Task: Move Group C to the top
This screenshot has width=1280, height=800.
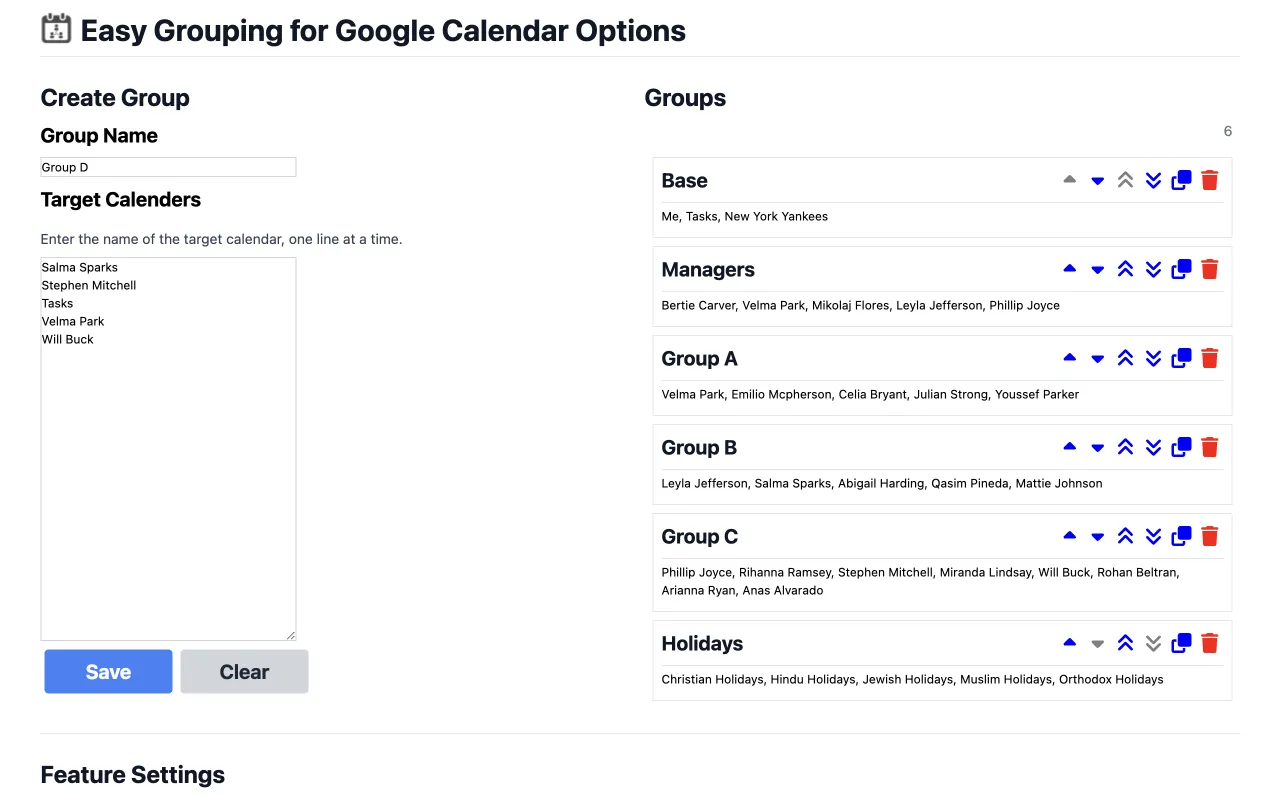Action: click(x=1125, y=536)
